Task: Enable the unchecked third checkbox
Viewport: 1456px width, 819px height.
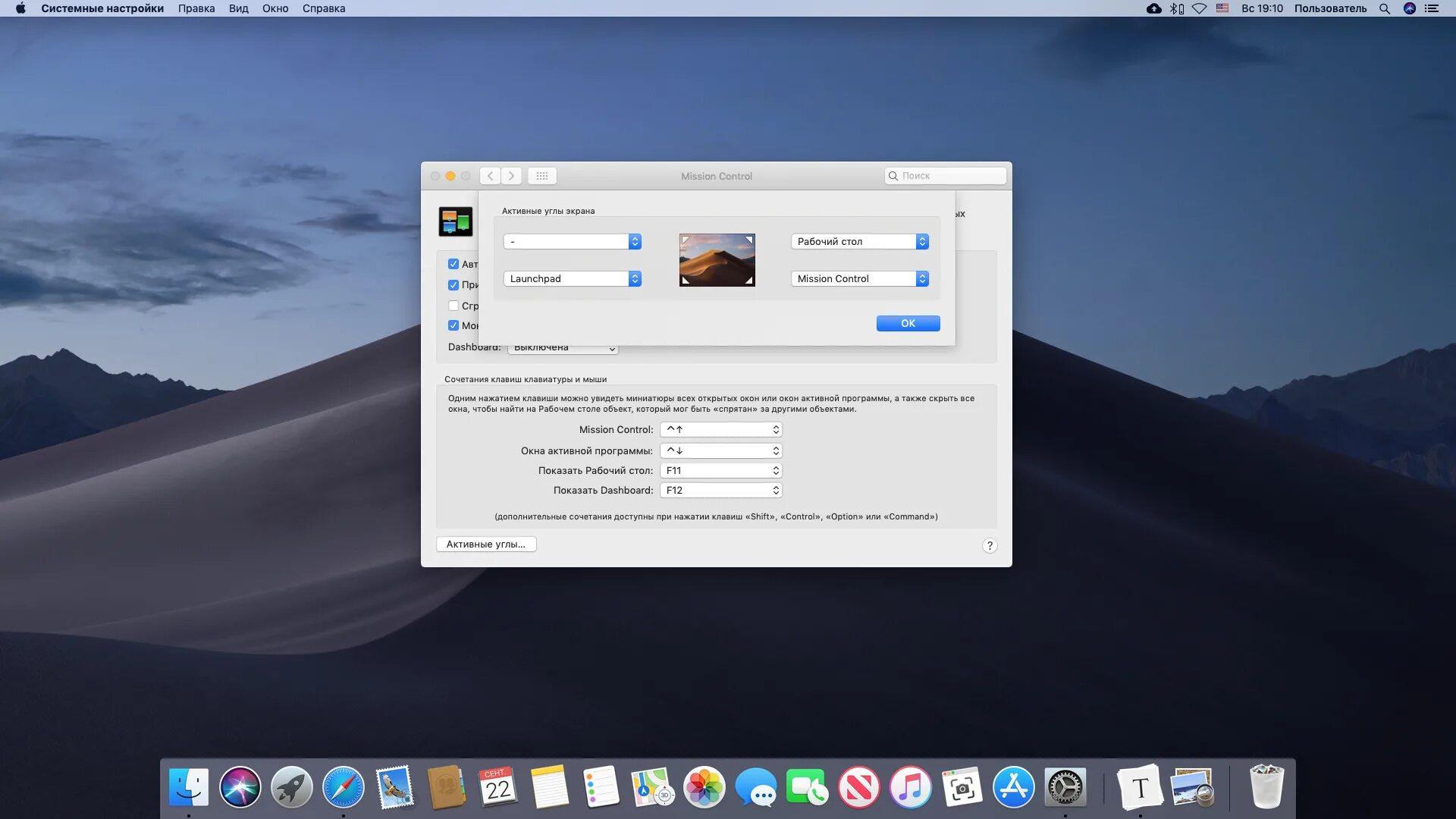Action: (453, 306)
